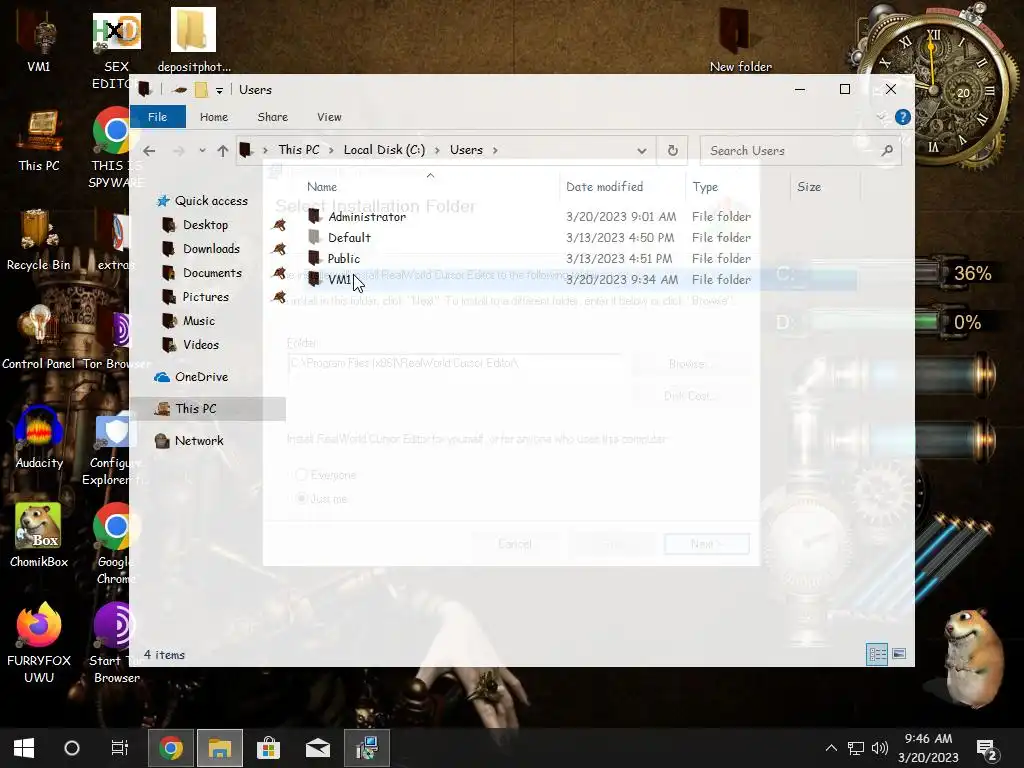
Task: Open Cortana search circle on taskbar
Action: pos(72,748)
